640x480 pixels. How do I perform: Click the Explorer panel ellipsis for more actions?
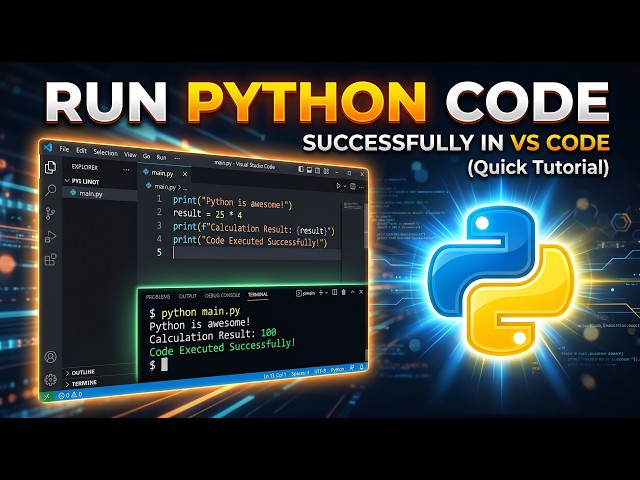point(126,169)
